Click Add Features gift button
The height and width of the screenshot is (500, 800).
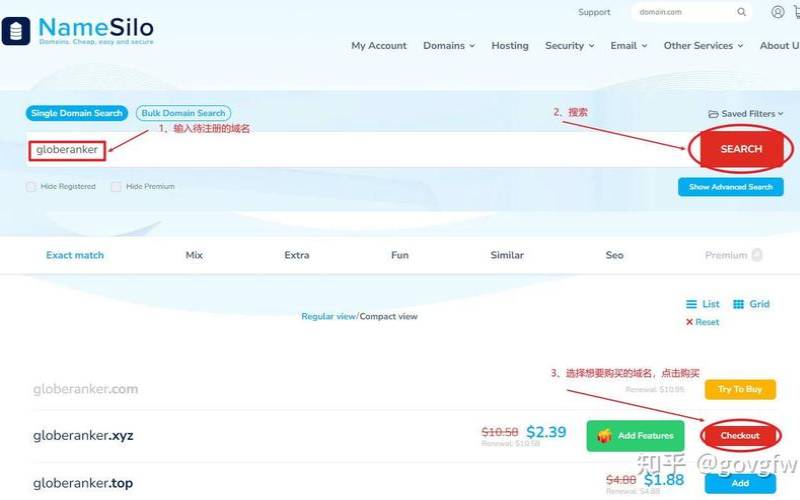click(x=635, y=436)
